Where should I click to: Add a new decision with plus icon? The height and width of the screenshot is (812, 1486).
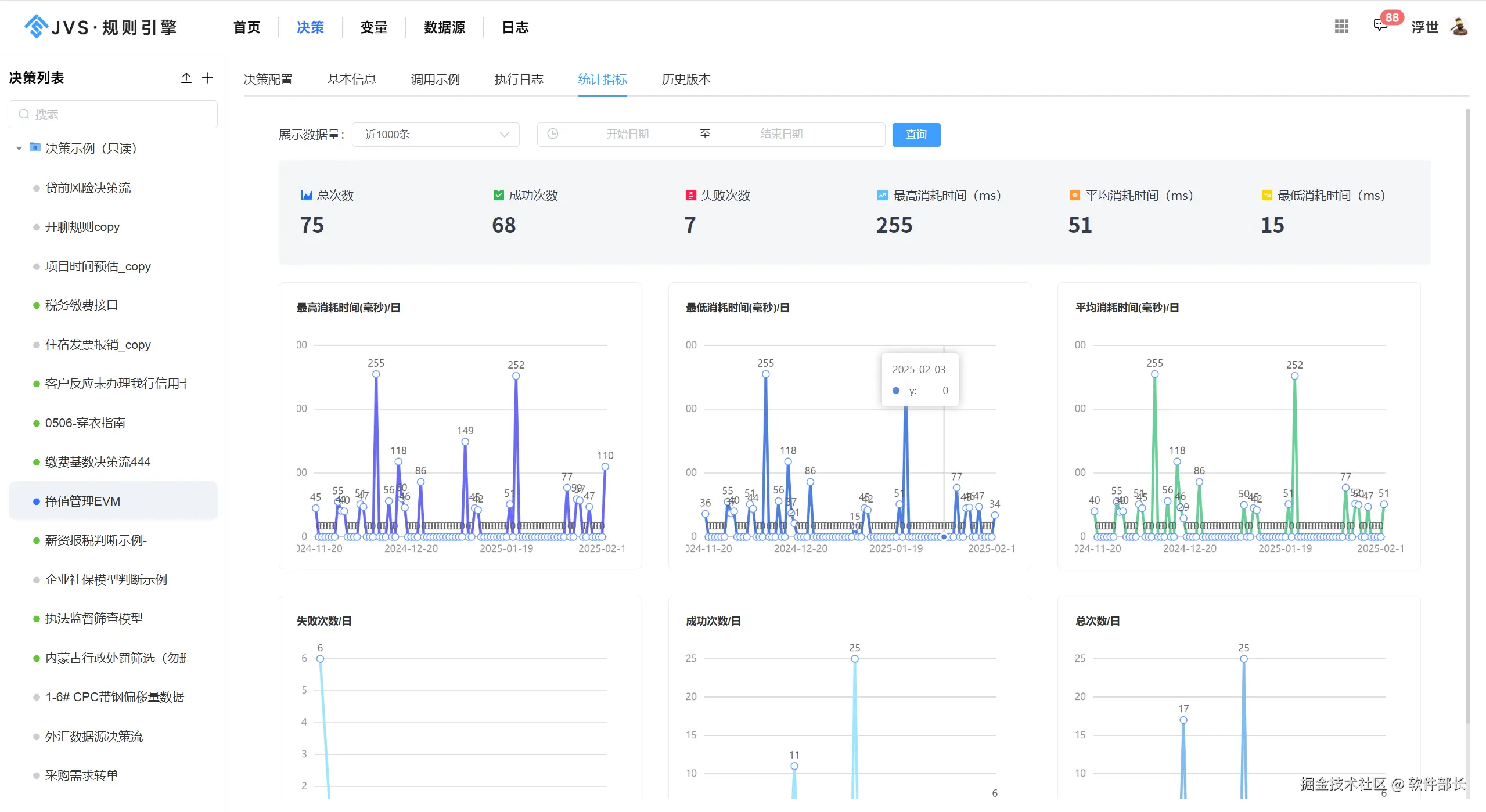click(207, 78)
